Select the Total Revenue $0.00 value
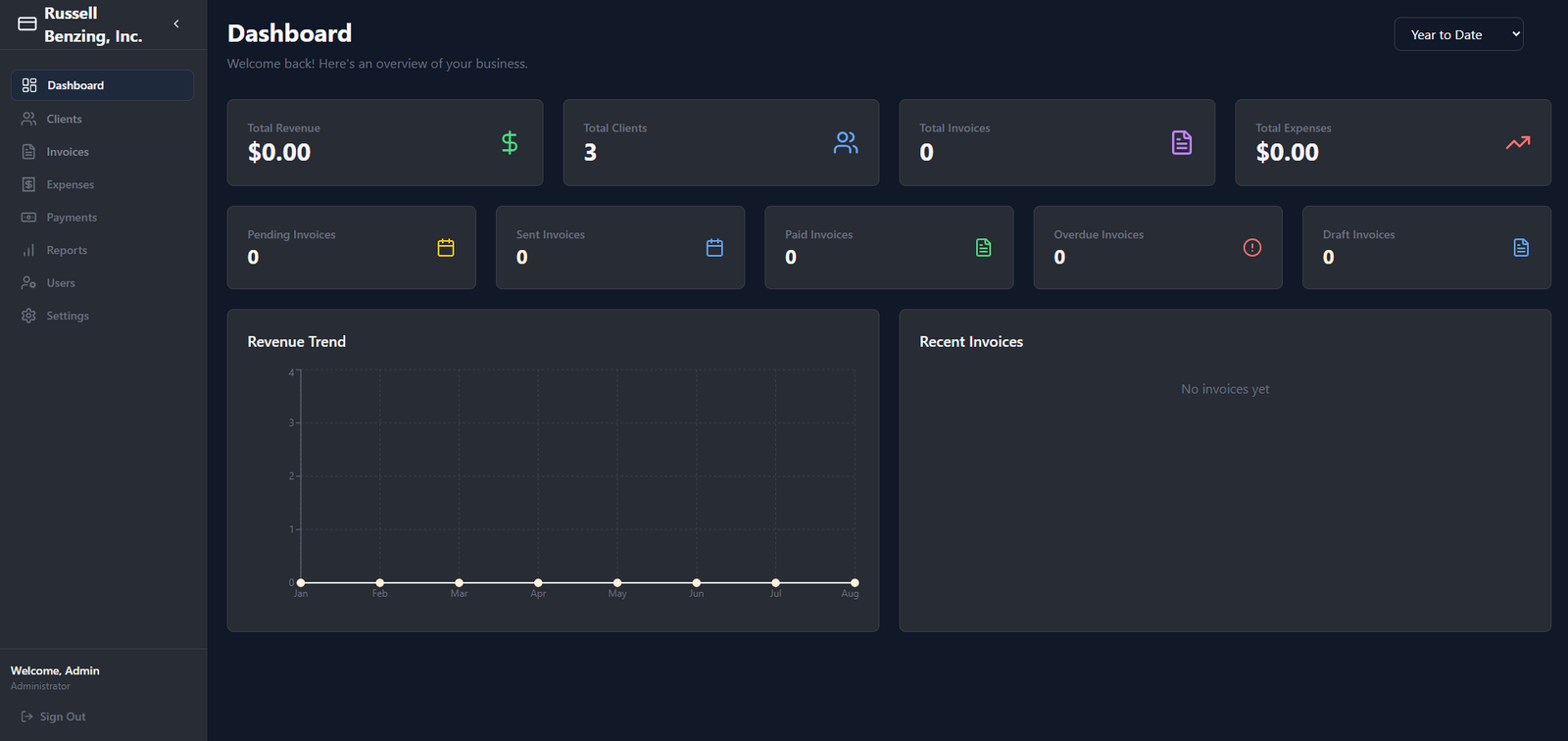This screenshot has width=1568, height=741. (279, 153)
